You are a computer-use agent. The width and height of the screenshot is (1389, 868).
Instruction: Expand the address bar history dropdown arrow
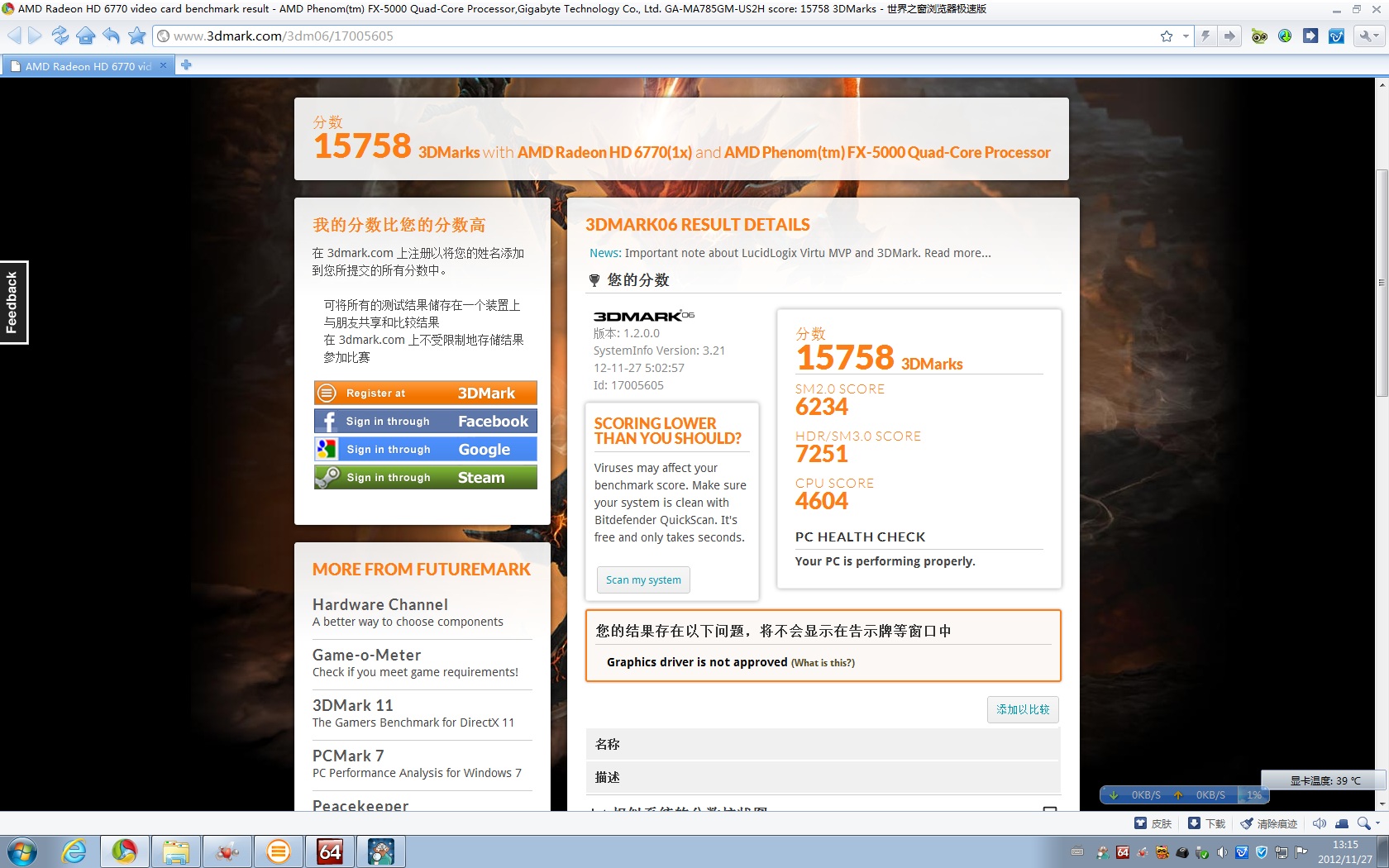(x=1186, y=36)
